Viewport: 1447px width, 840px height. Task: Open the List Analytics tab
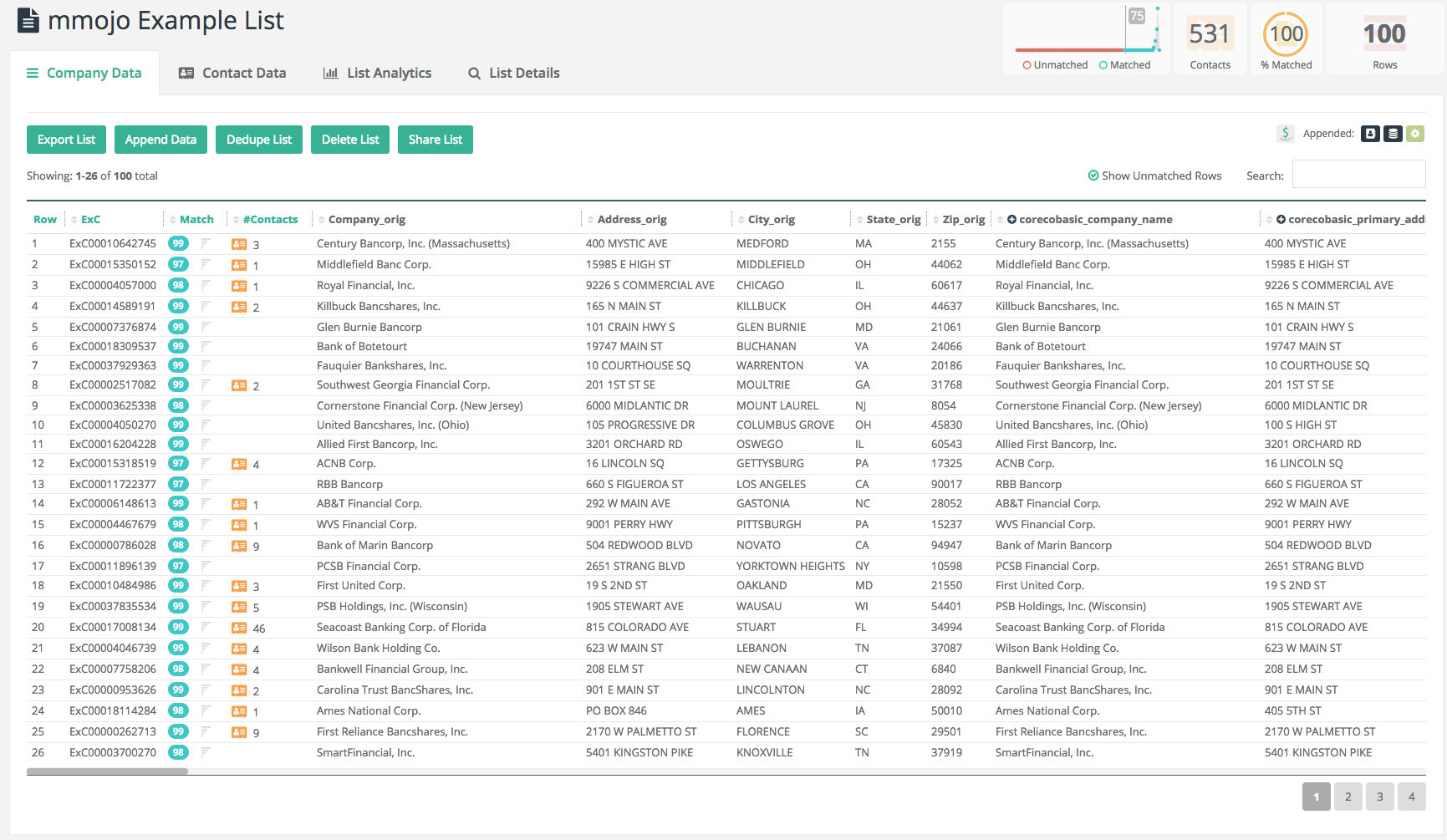click(x=378, y=74)
